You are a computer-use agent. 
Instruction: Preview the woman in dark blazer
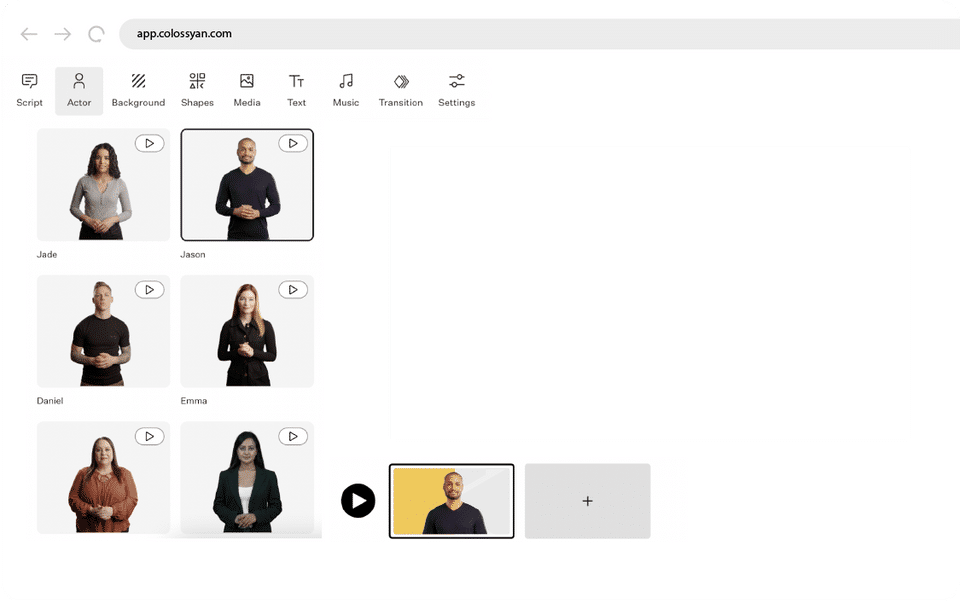(x=293, y=436)
